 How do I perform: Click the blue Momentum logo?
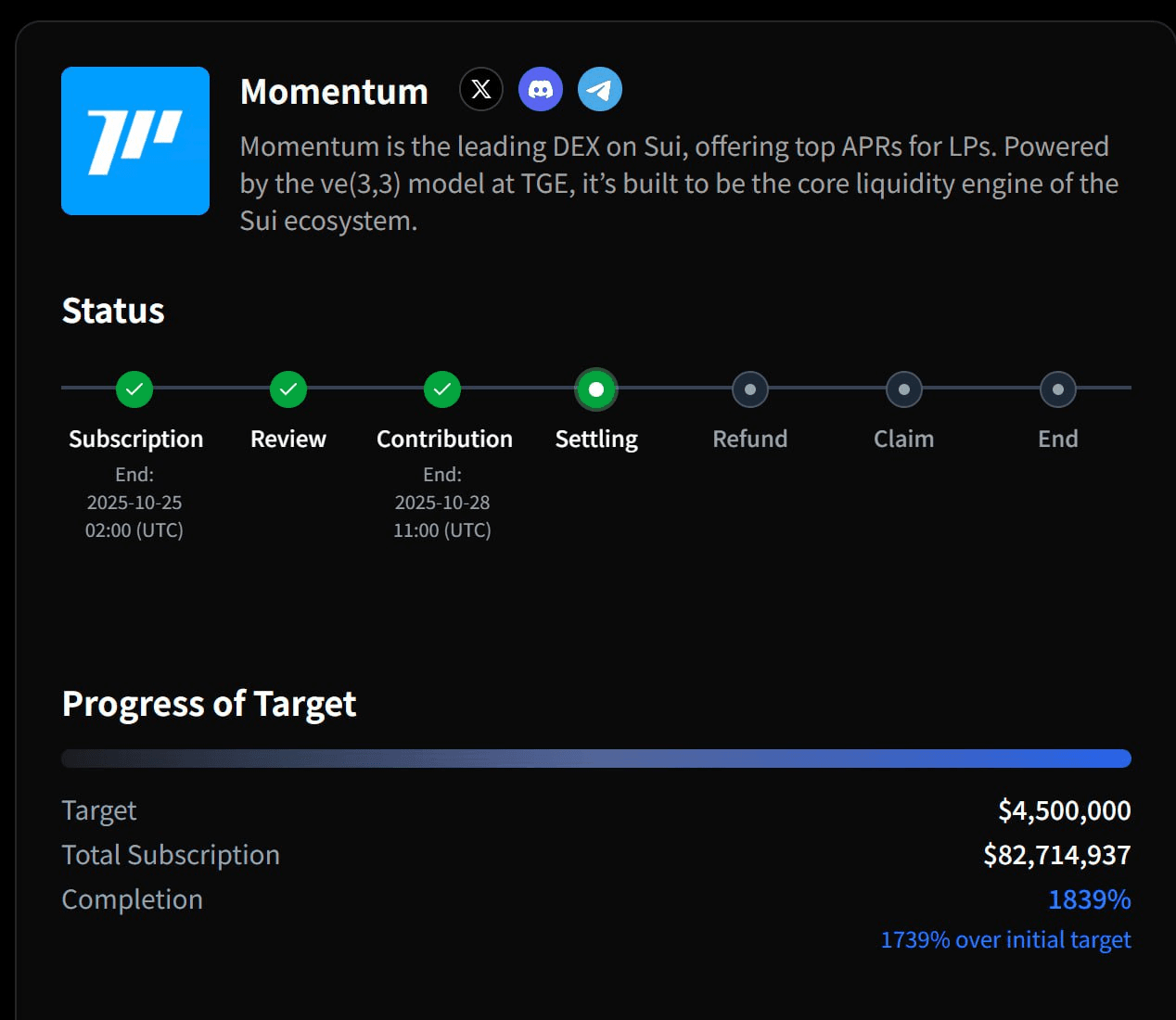[135, 141]
